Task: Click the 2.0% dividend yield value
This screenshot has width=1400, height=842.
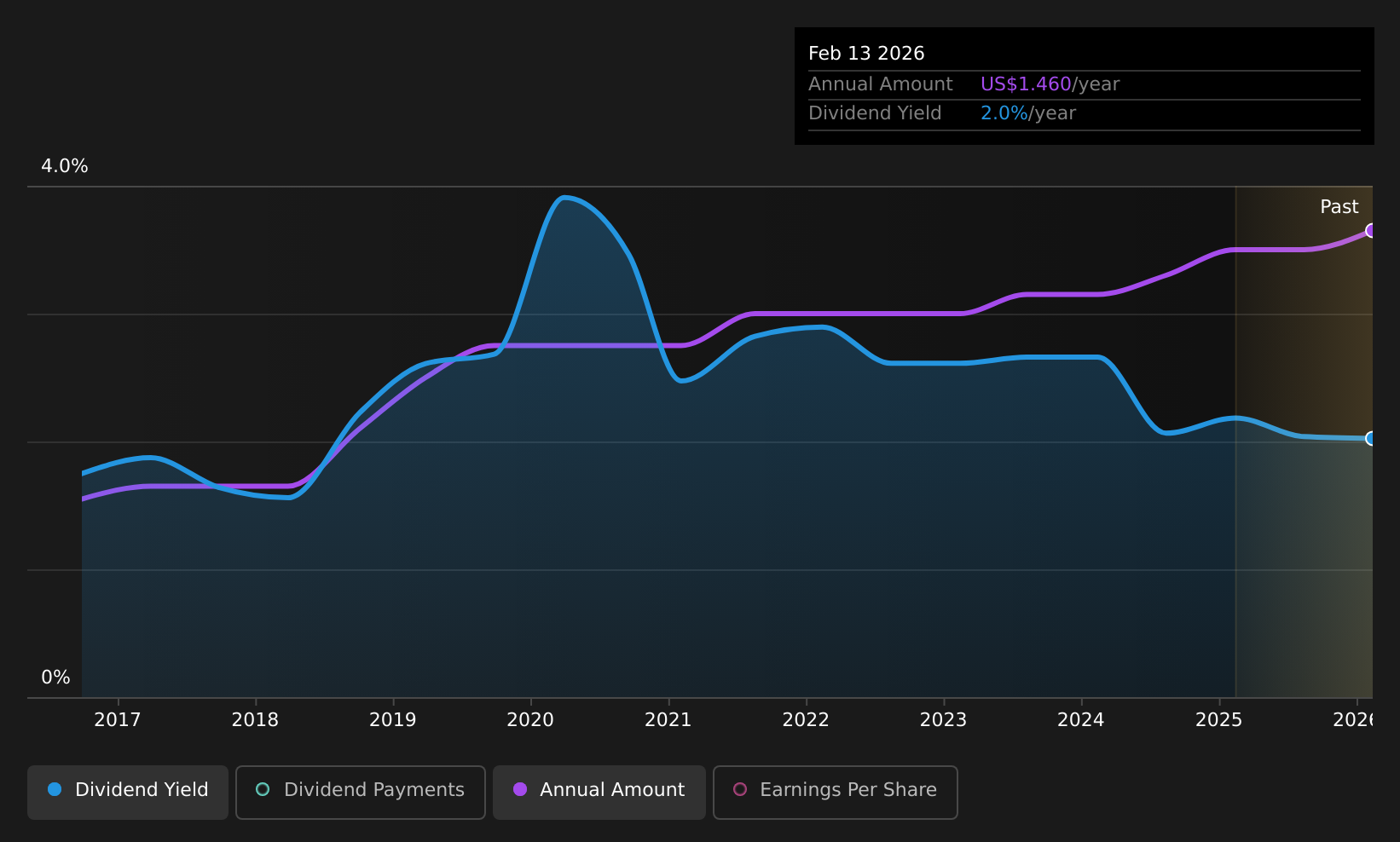Action: click(1004, 113)
